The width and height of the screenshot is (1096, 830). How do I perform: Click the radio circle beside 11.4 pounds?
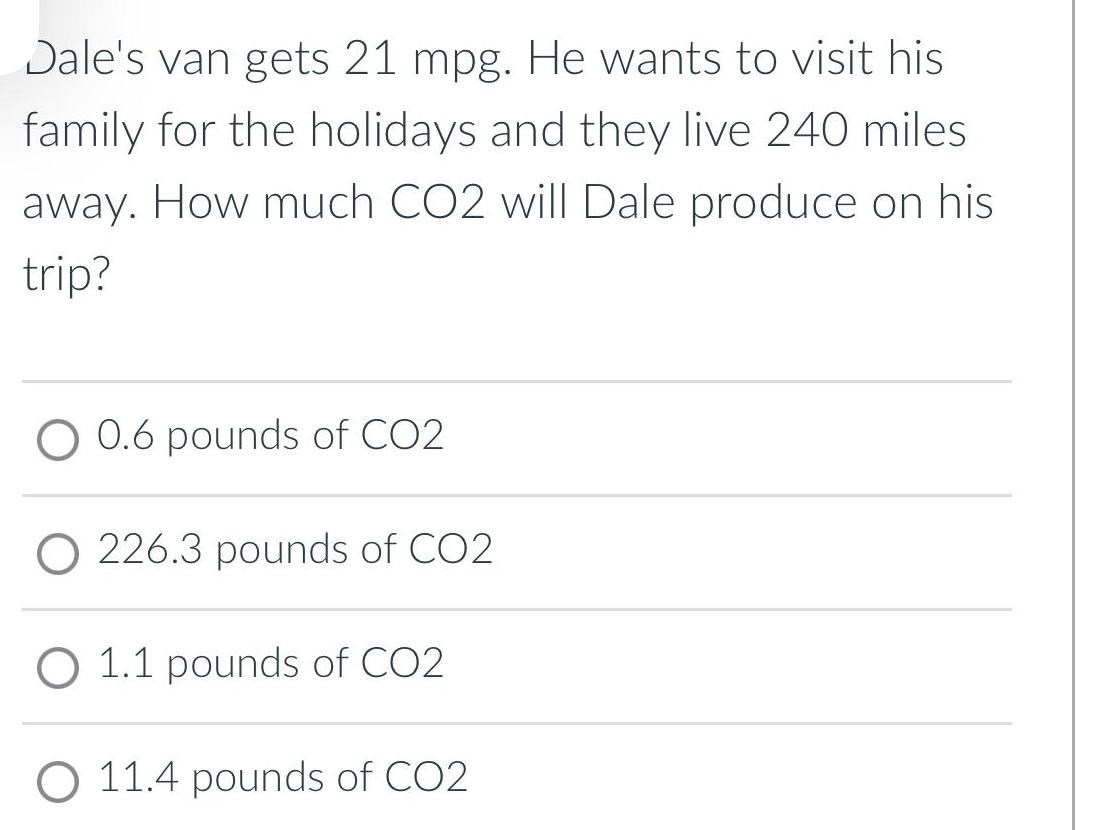57,779
